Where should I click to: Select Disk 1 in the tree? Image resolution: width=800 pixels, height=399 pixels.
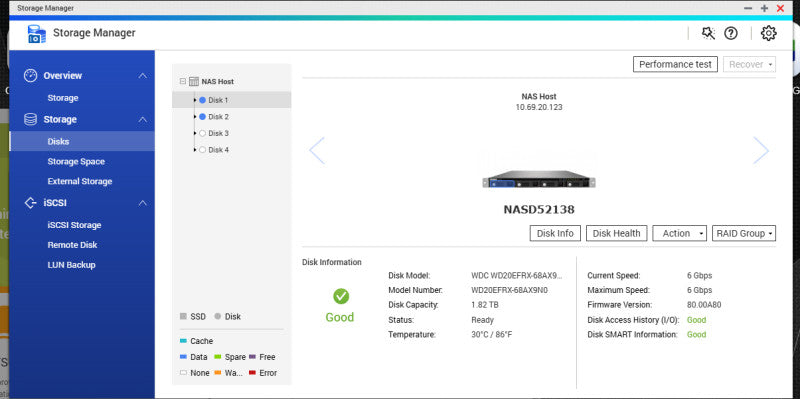pos(232,100)
